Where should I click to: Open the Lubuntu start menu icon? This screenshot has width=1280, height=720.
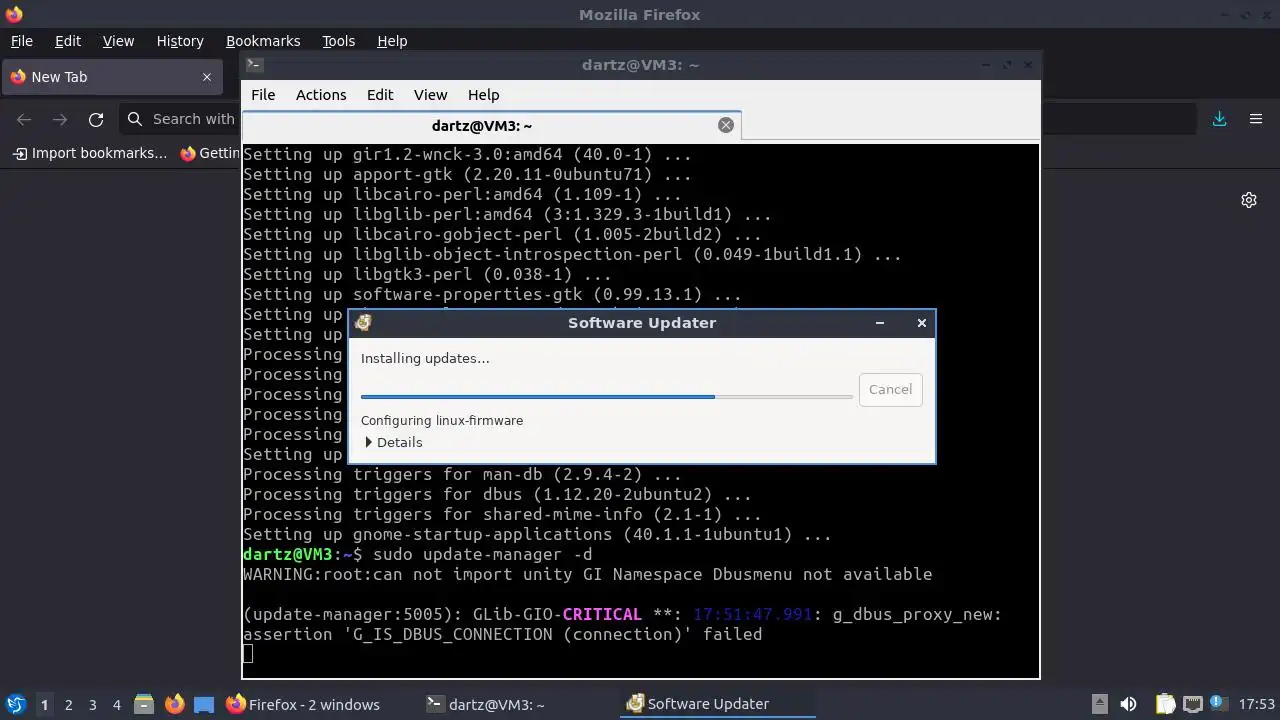[15, 704]
